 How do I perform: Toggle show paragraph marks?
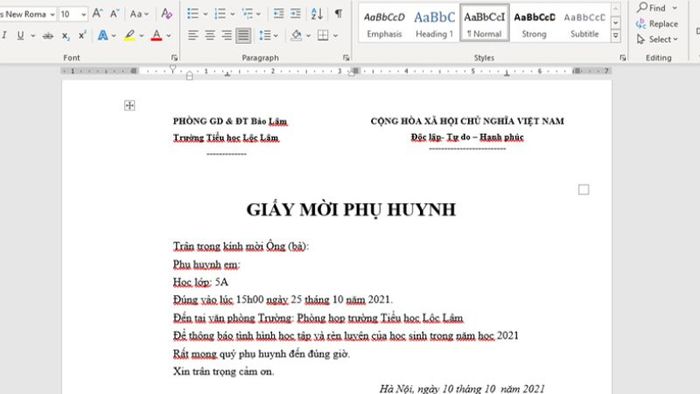(339, 14)
